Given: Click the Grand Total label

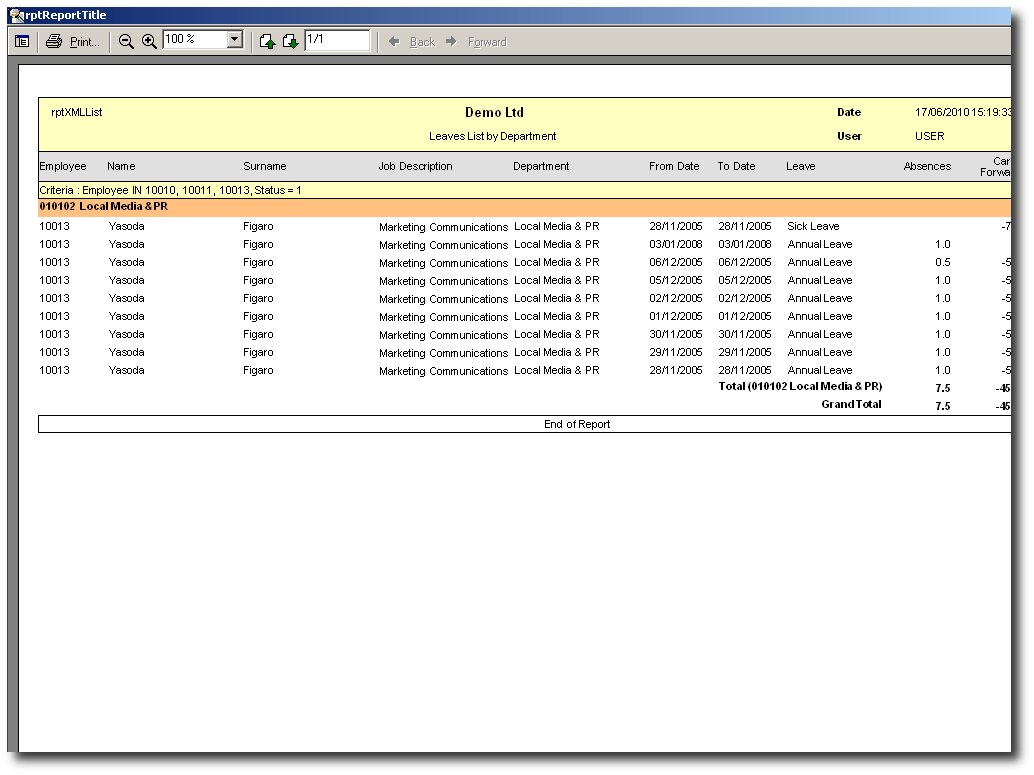Looking at the screenshot, I should click(x=851, y=404).
